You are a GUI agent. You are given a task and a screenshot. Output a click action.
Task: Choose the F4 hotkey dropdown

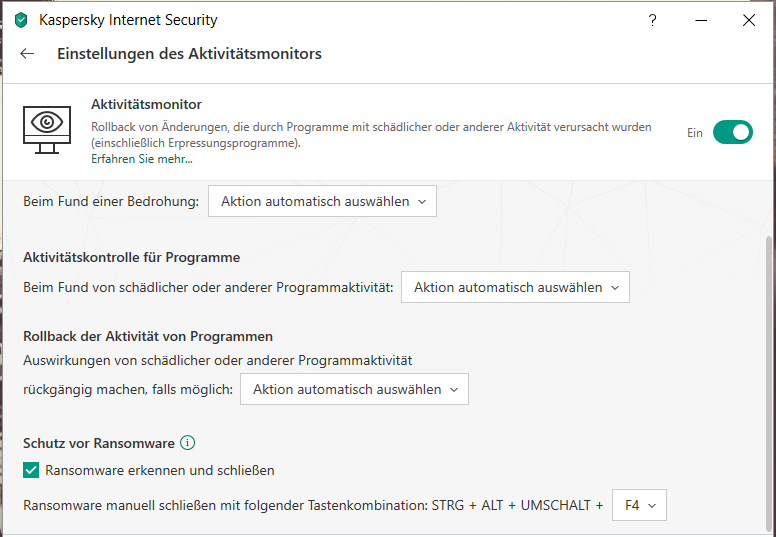639,506
